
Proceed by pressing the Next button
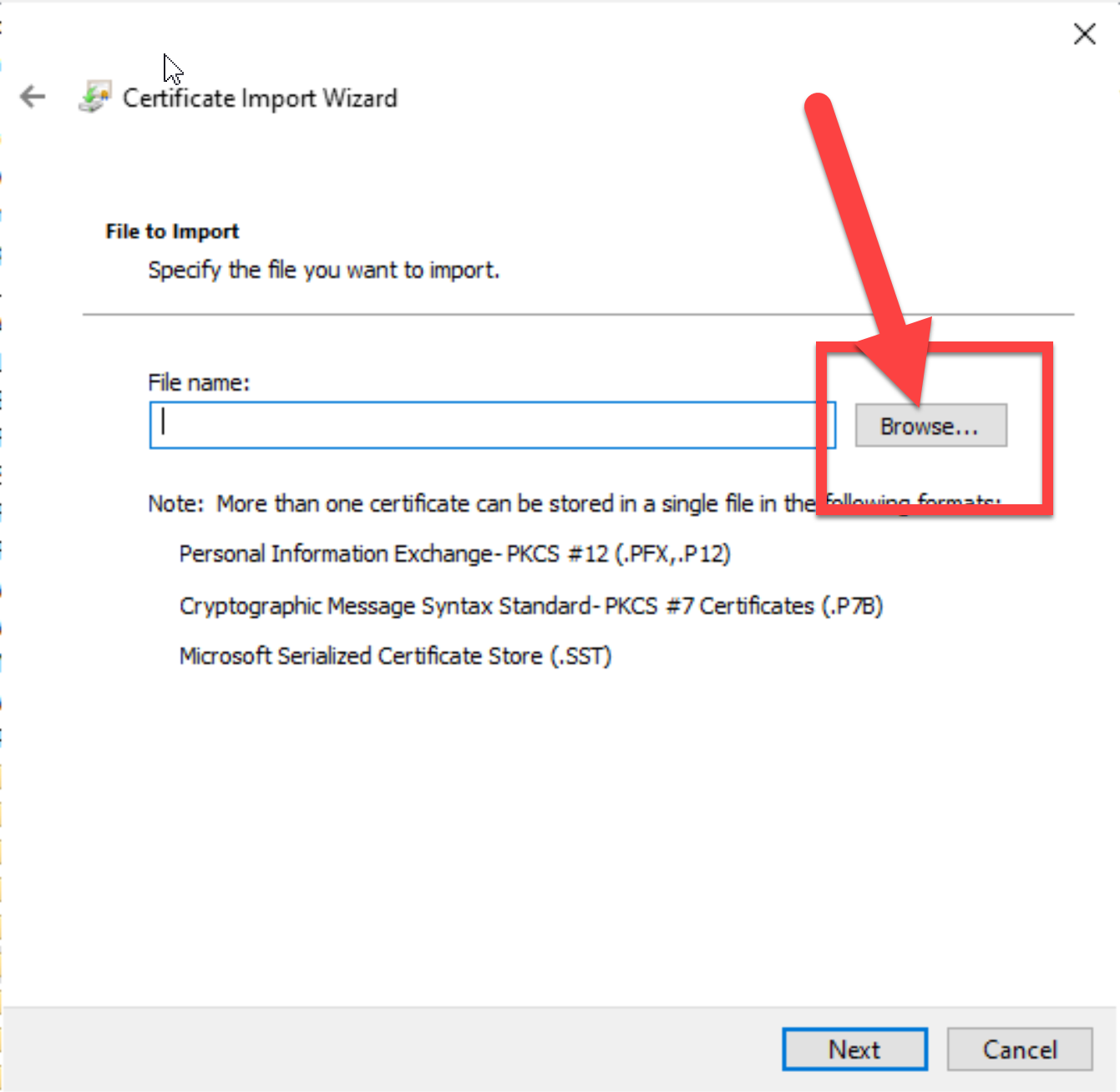pyautogui.click(x=854, y=1049)
